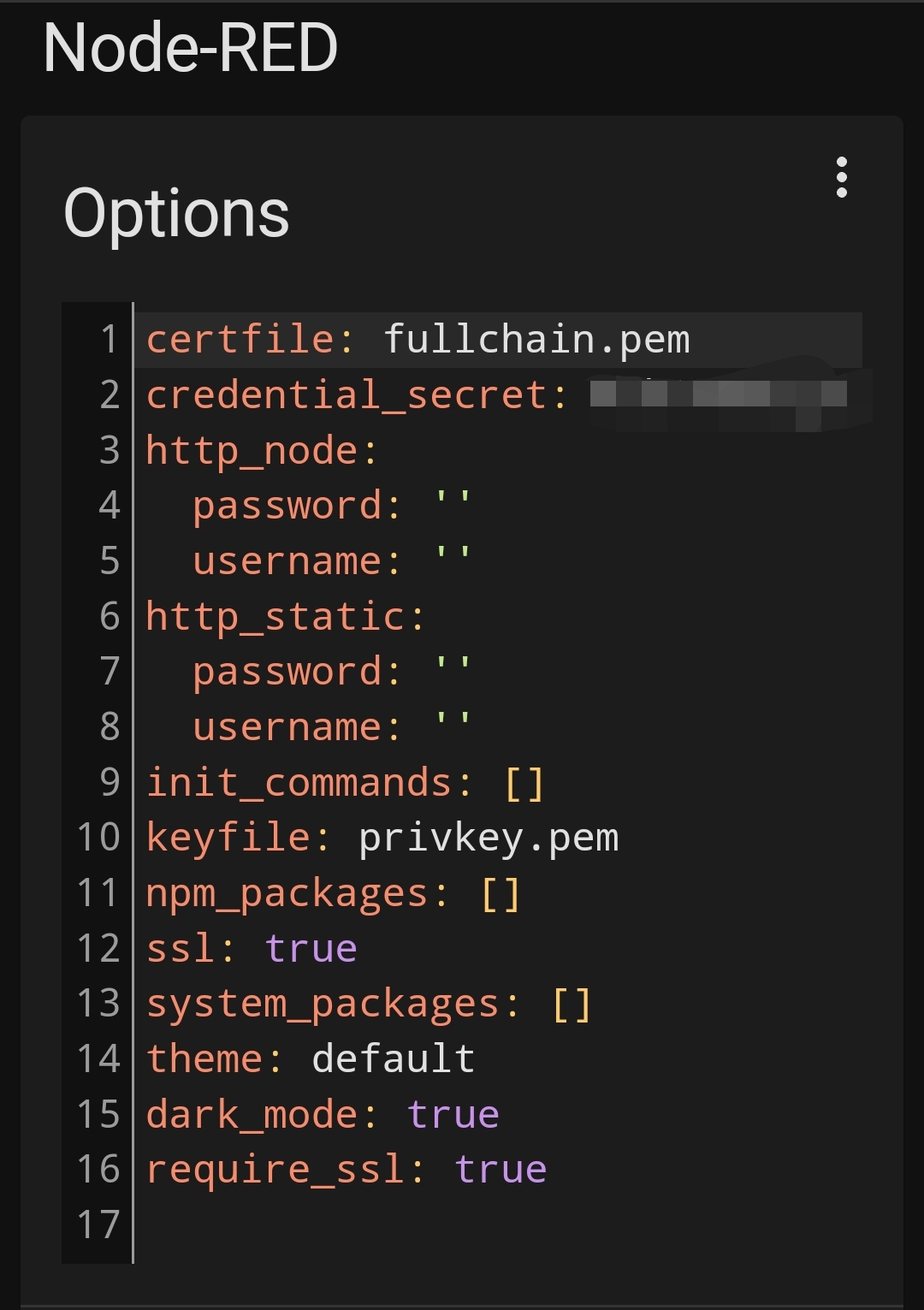Click the certfile value fullchain.pem

coord(536,340)
